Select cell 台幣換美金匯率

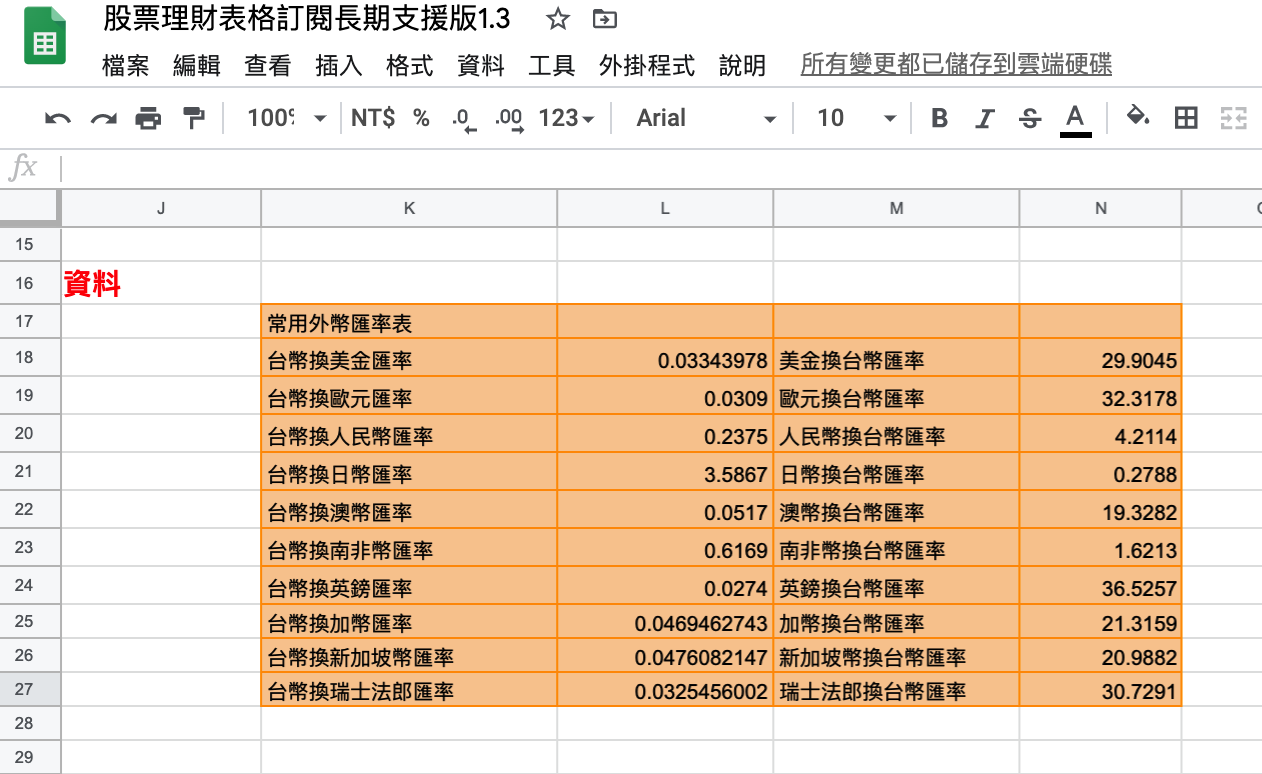[x=409, y=358]
